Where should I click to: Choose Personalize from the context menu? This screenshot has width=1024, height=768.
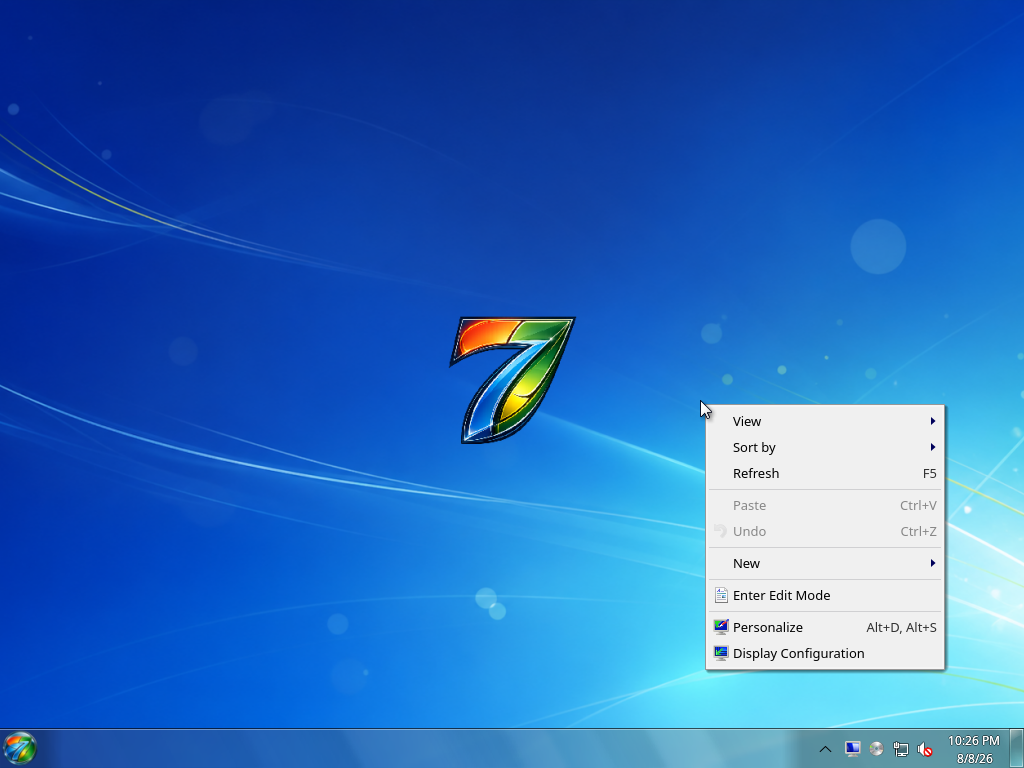825,627
